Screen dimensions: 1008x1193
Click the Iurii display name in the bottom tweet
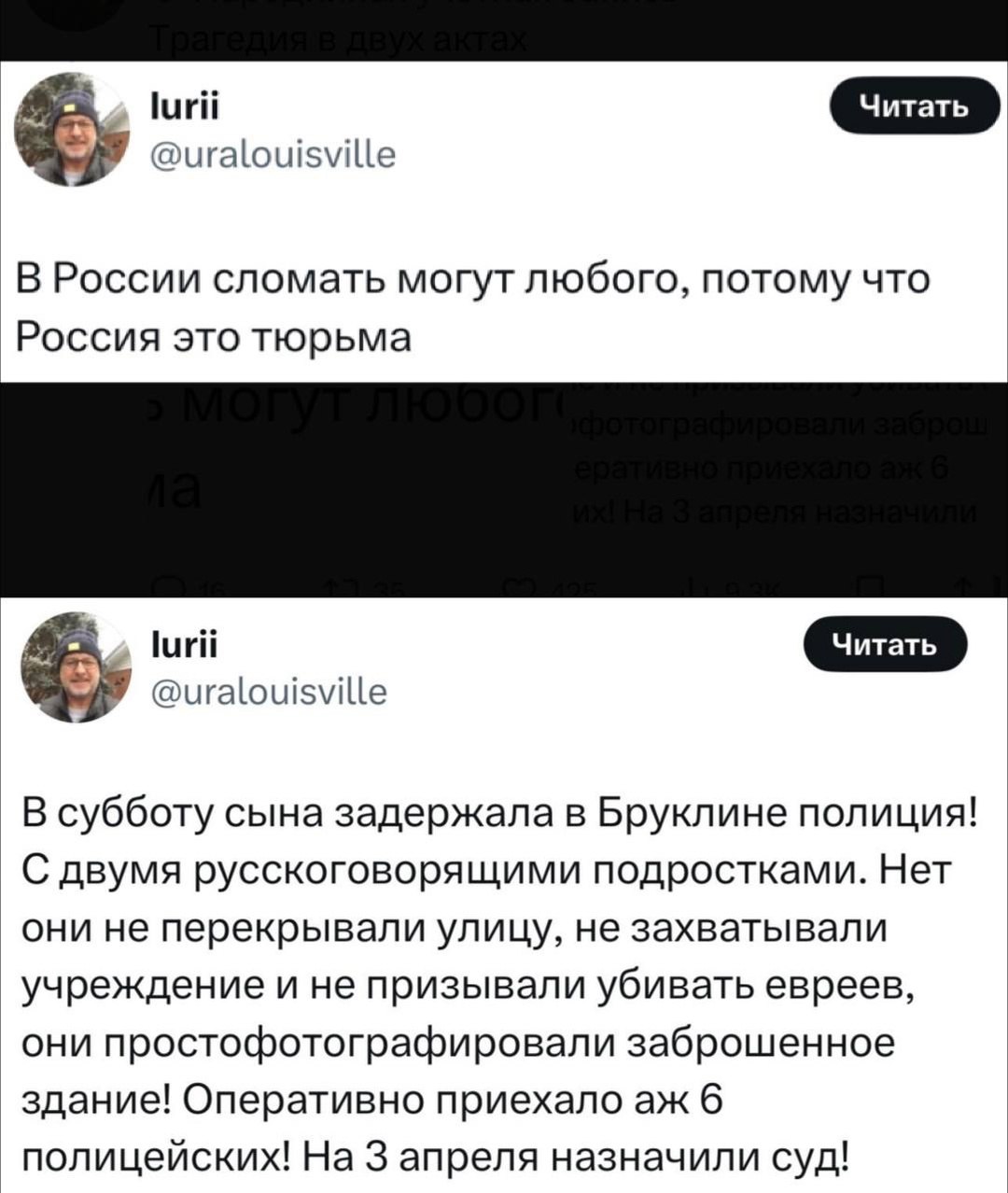[183, 644]
